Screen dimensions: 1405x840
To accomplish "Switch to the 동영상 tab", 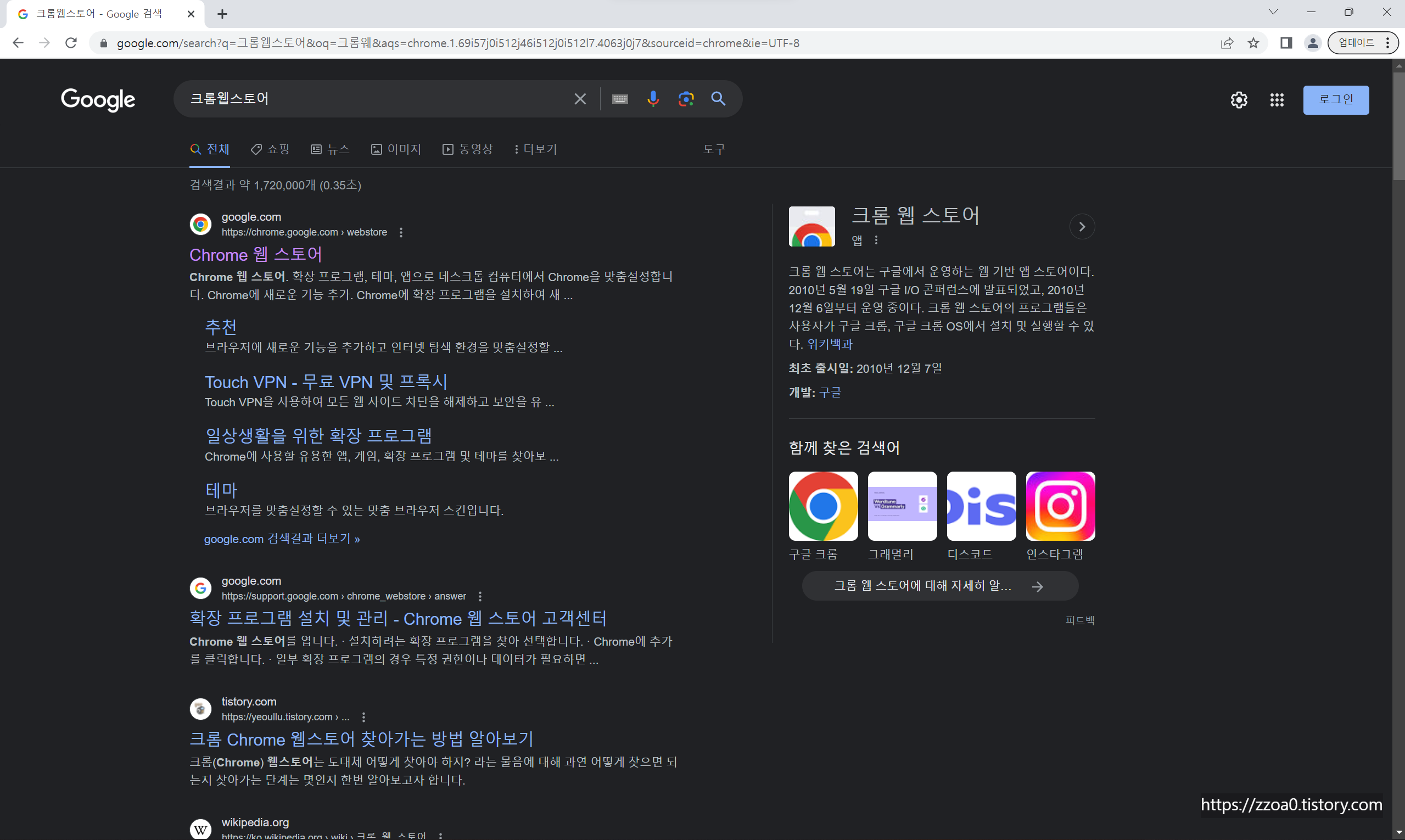I will point(468,149).
